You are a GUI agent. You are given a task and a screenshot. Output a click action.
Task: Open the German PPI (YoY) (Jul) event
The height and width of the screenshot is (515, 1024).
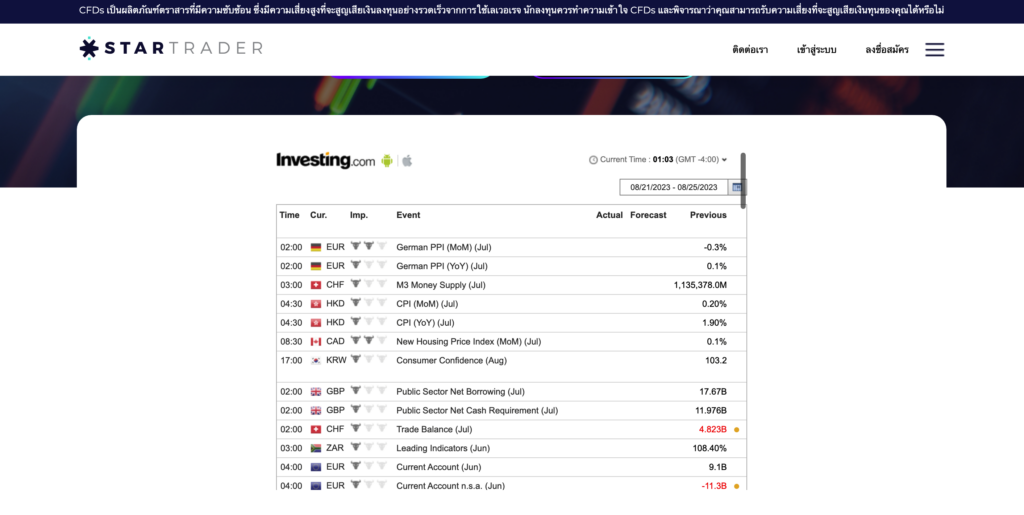click(x=442, y=266)
